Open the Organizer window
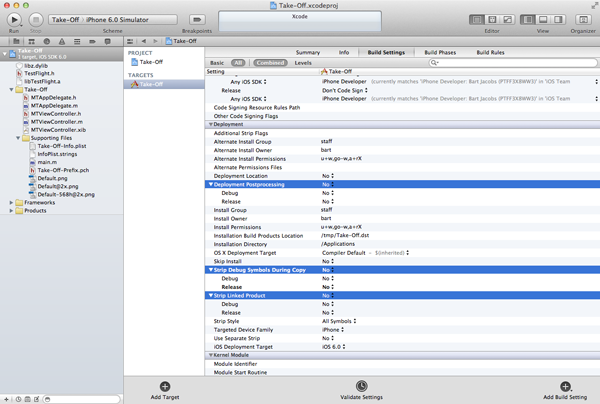The width and height of the screenshot is (600, 404). 583,20
